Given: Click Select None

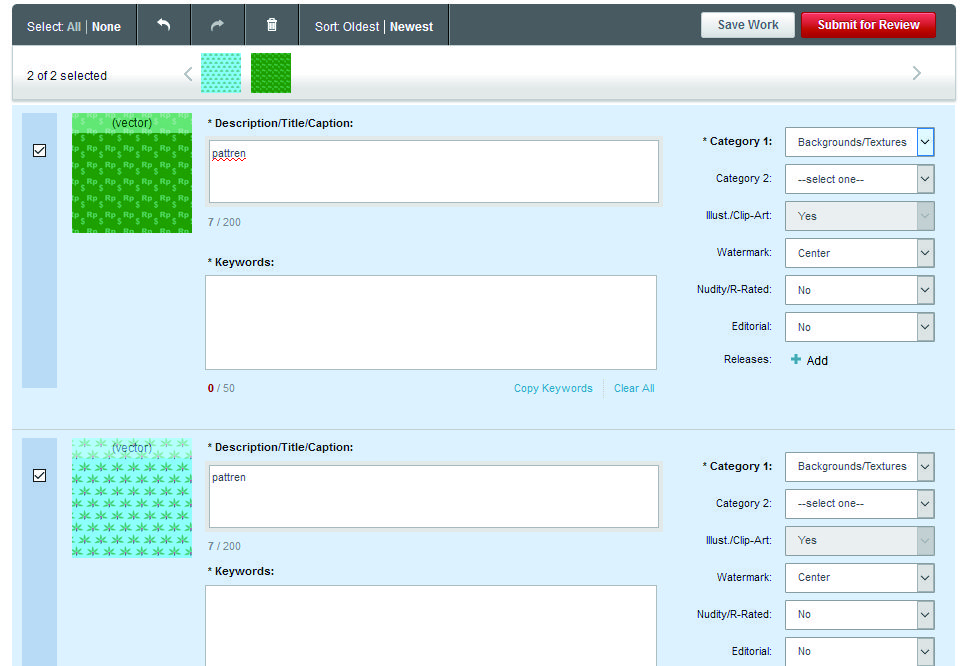Looking at the screenshot, I should 106,27.
